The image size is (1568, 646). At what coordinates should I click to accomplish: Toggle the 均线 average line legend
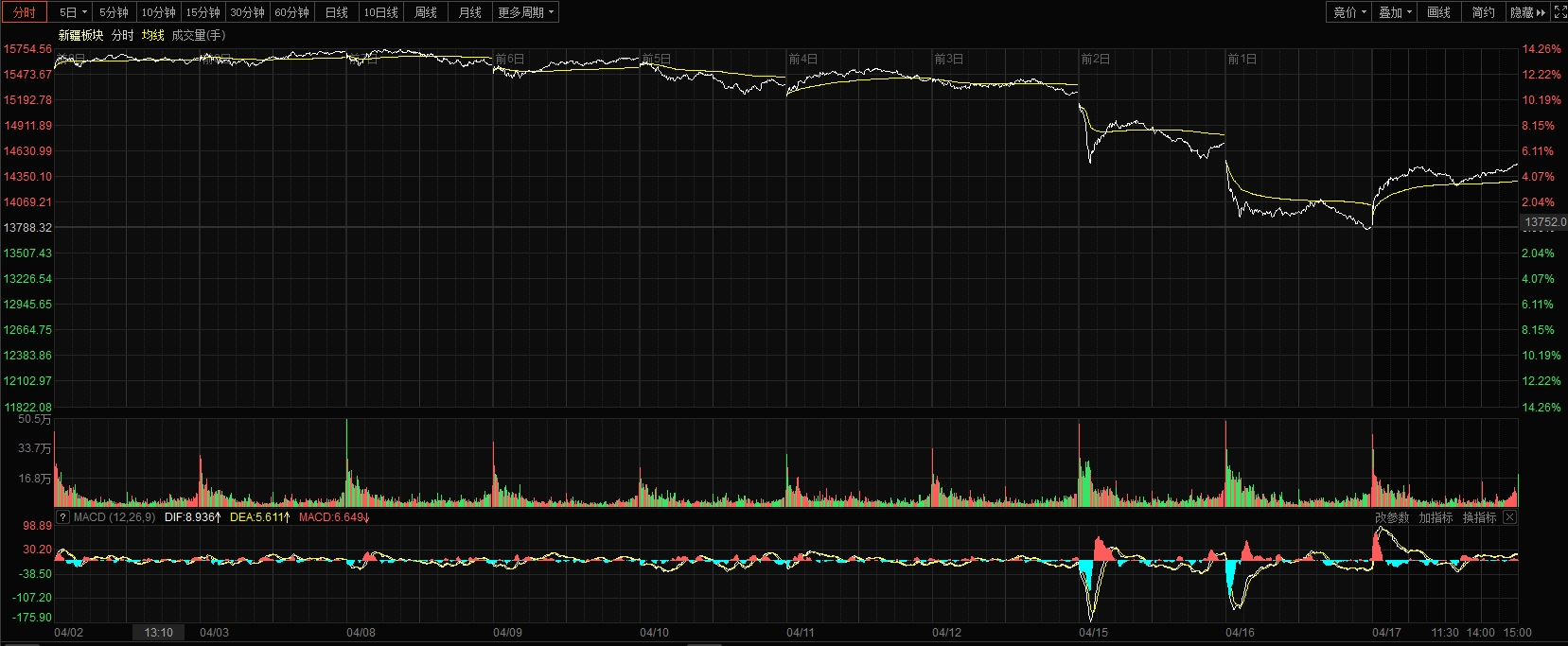point(152,35)
